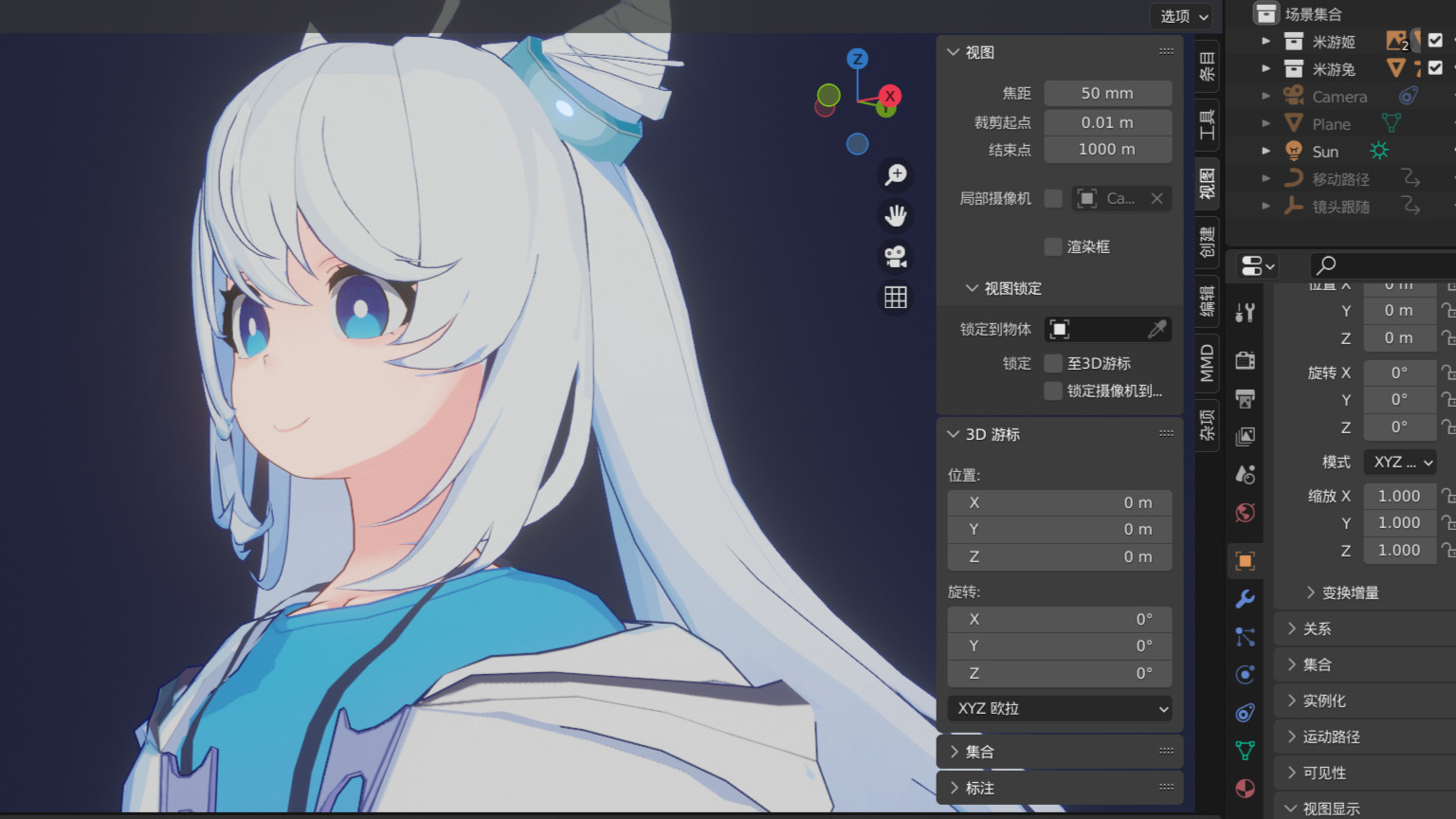Switch to the MMD sidebar tab
Image resolution: width=1456 pixels, height=819 pixels.
[1207, 364]
